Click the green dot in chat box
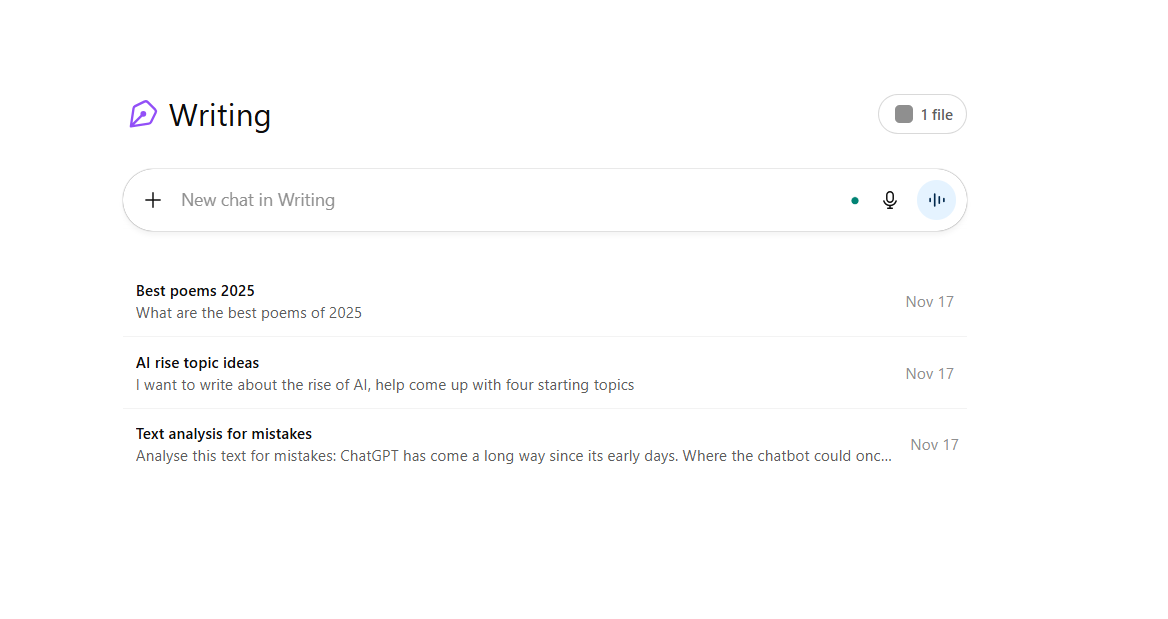 point(855,200)
